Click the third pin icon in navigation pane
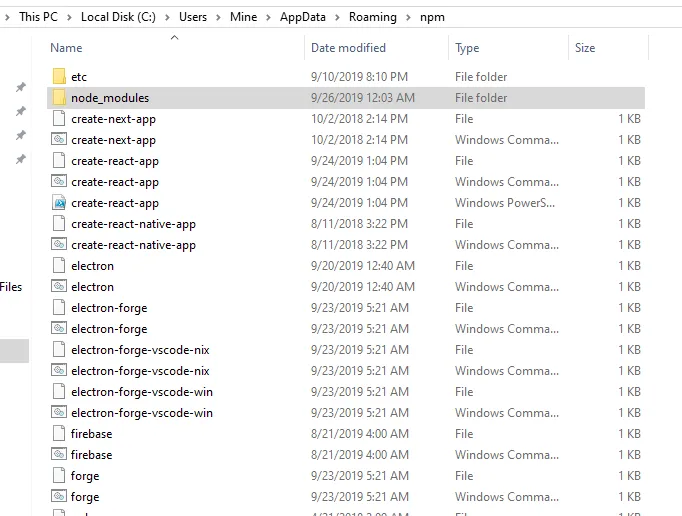The height and width of the screenshot is (516, 682). tap(21, 135)
